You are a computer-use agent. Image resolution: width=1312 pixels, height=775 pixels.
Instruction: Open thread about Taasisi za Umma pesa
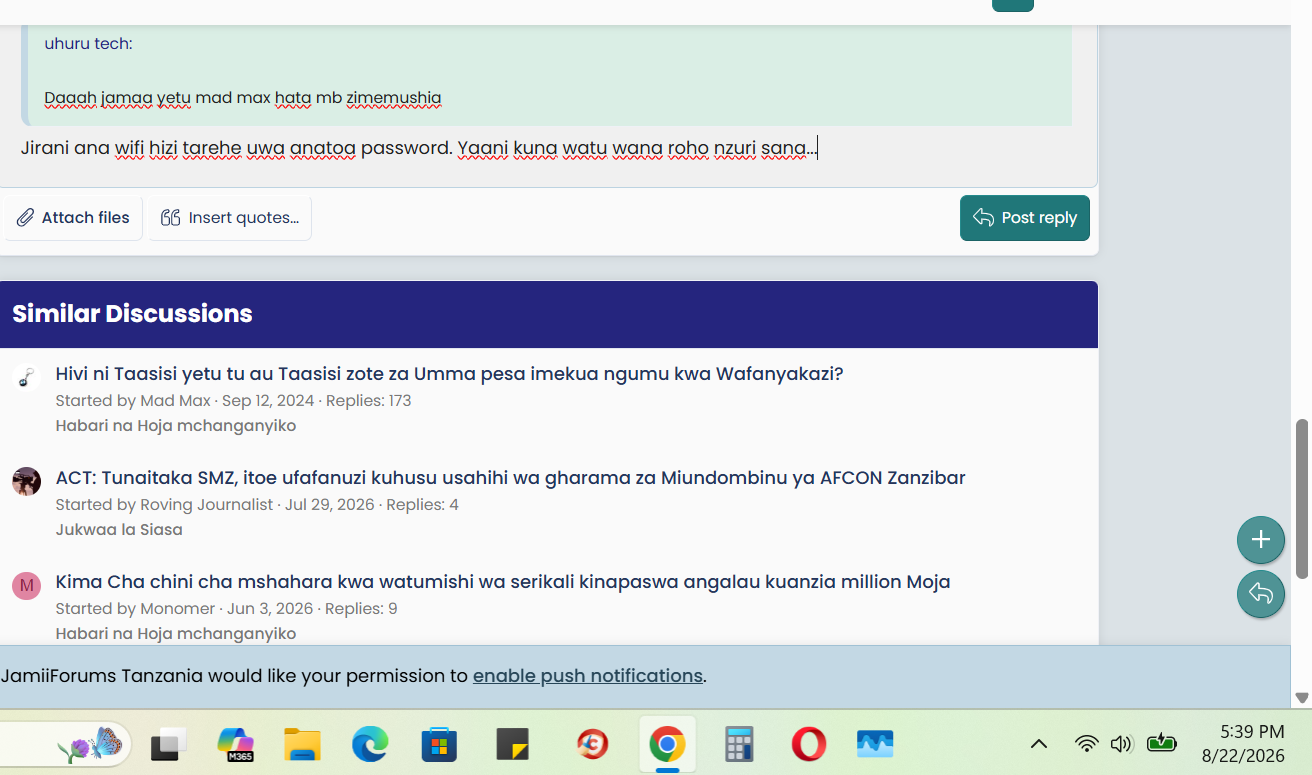[450, 374]
